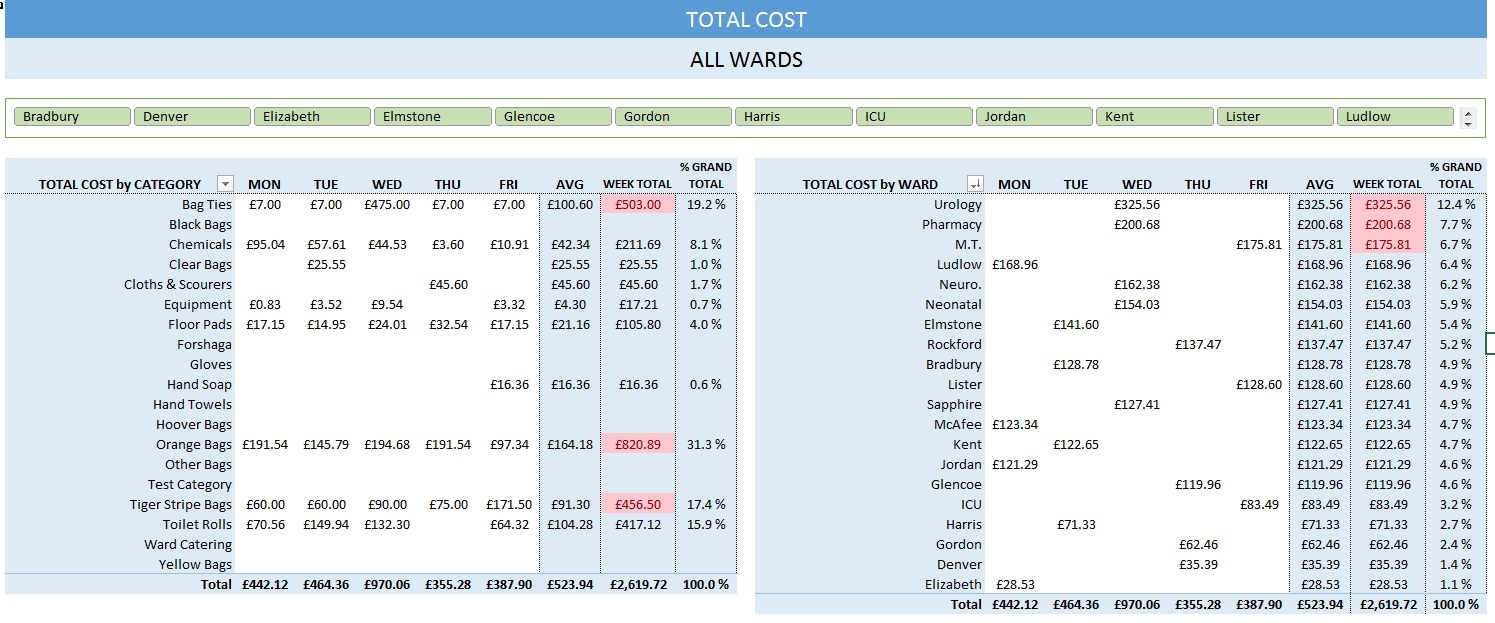Click the highlighted Orange Bags week total £820.89
The width and height of the screenshot is (1495, 623).
pos(637,445)
